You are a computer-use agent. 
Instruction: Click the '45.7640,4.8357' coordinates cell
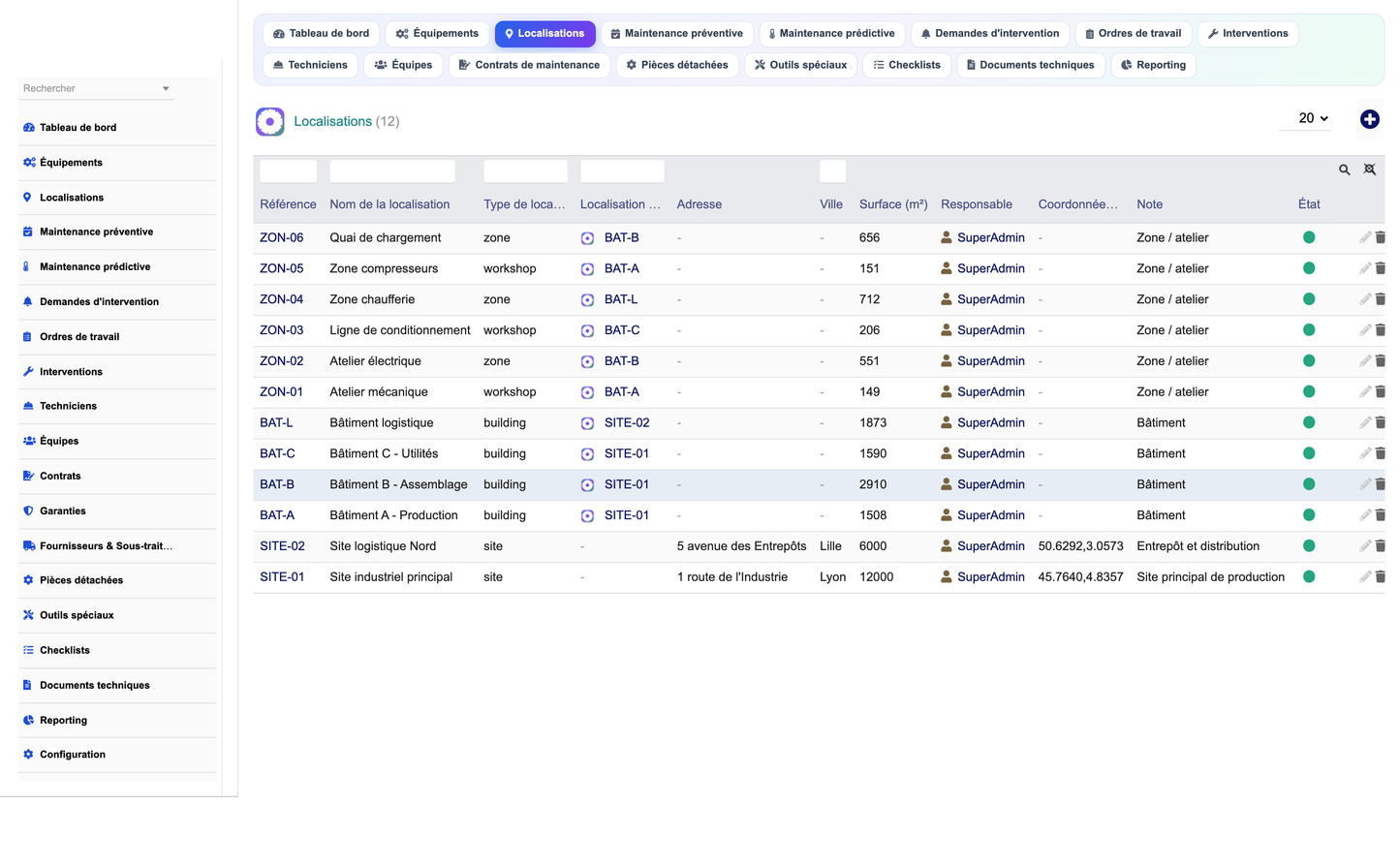(x=1080, y=576)
